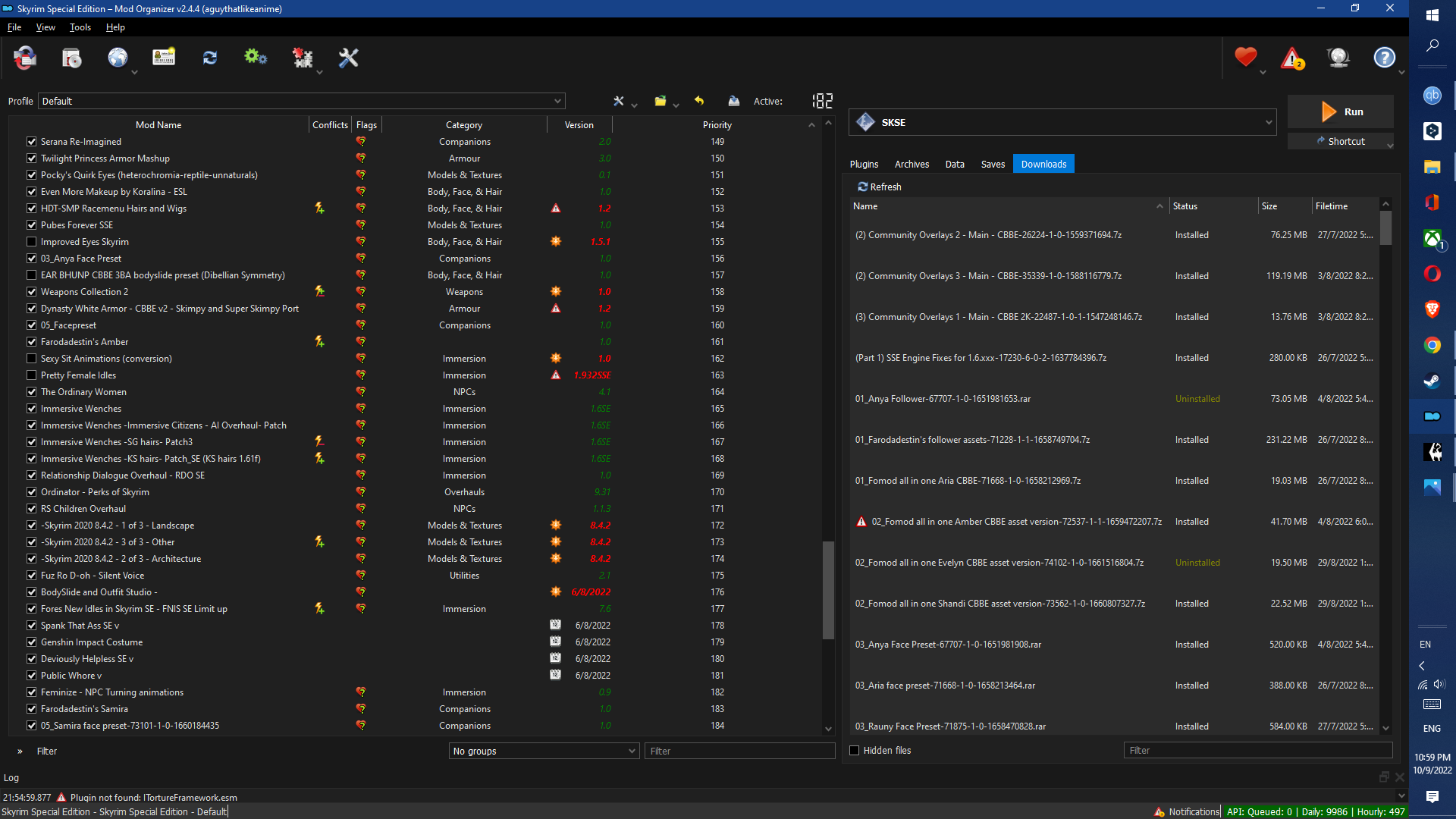Screen dimensions: 1456x819
Task: Open Steam from the Windows taskbar
Action: tap(1432, 381)
